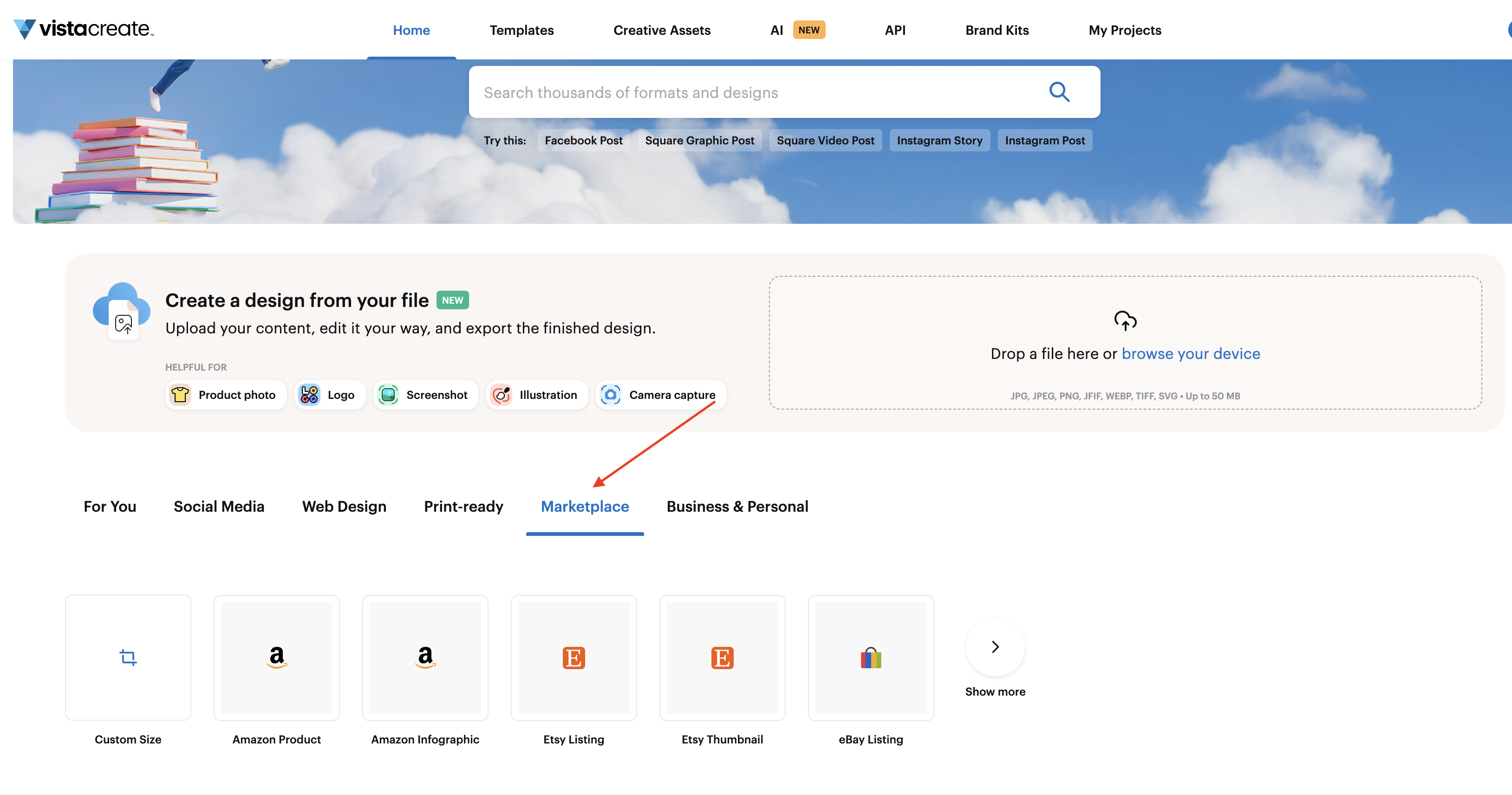Click the eBay Listing shopping bag icon
This screenshot has width=1512, height=795.
pyautogui.click(x=870, y=658)
